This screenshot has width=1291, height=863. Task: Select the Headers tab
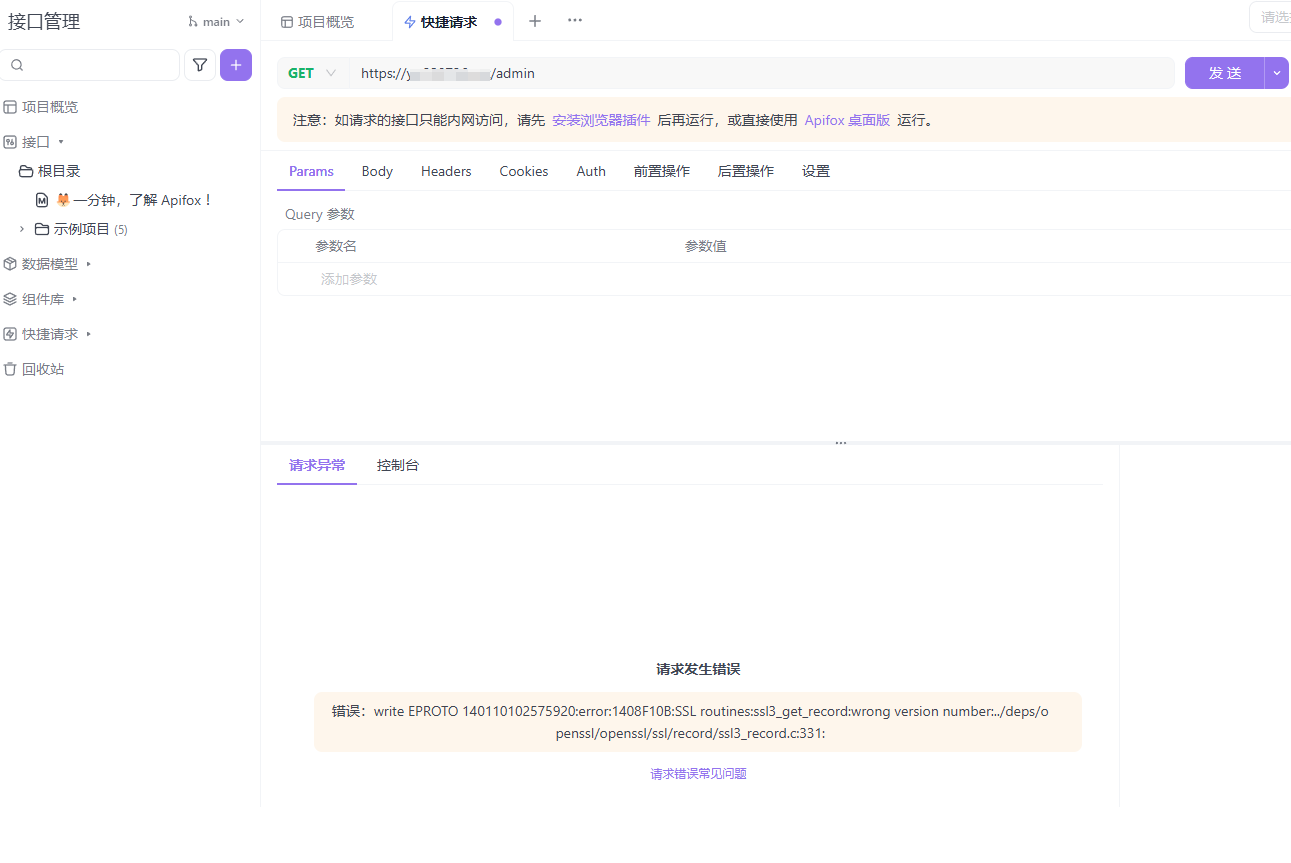[446, 171]
